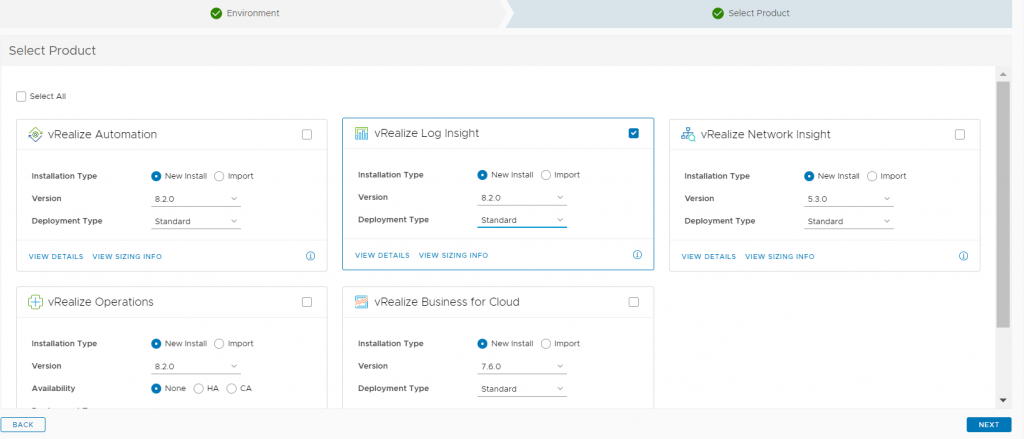Click the Select Product step green checkmark icon

pos(718,13)
